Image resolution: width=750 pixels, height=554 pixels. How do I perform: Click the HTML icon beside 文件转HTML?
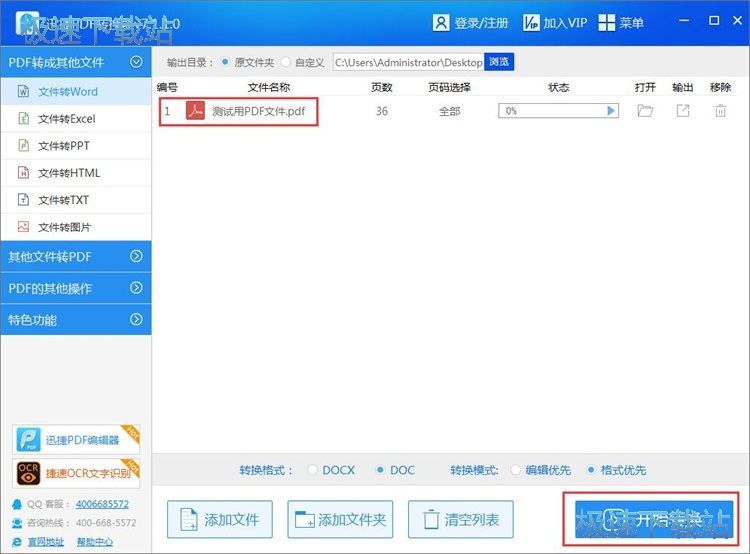coord(23,172)
